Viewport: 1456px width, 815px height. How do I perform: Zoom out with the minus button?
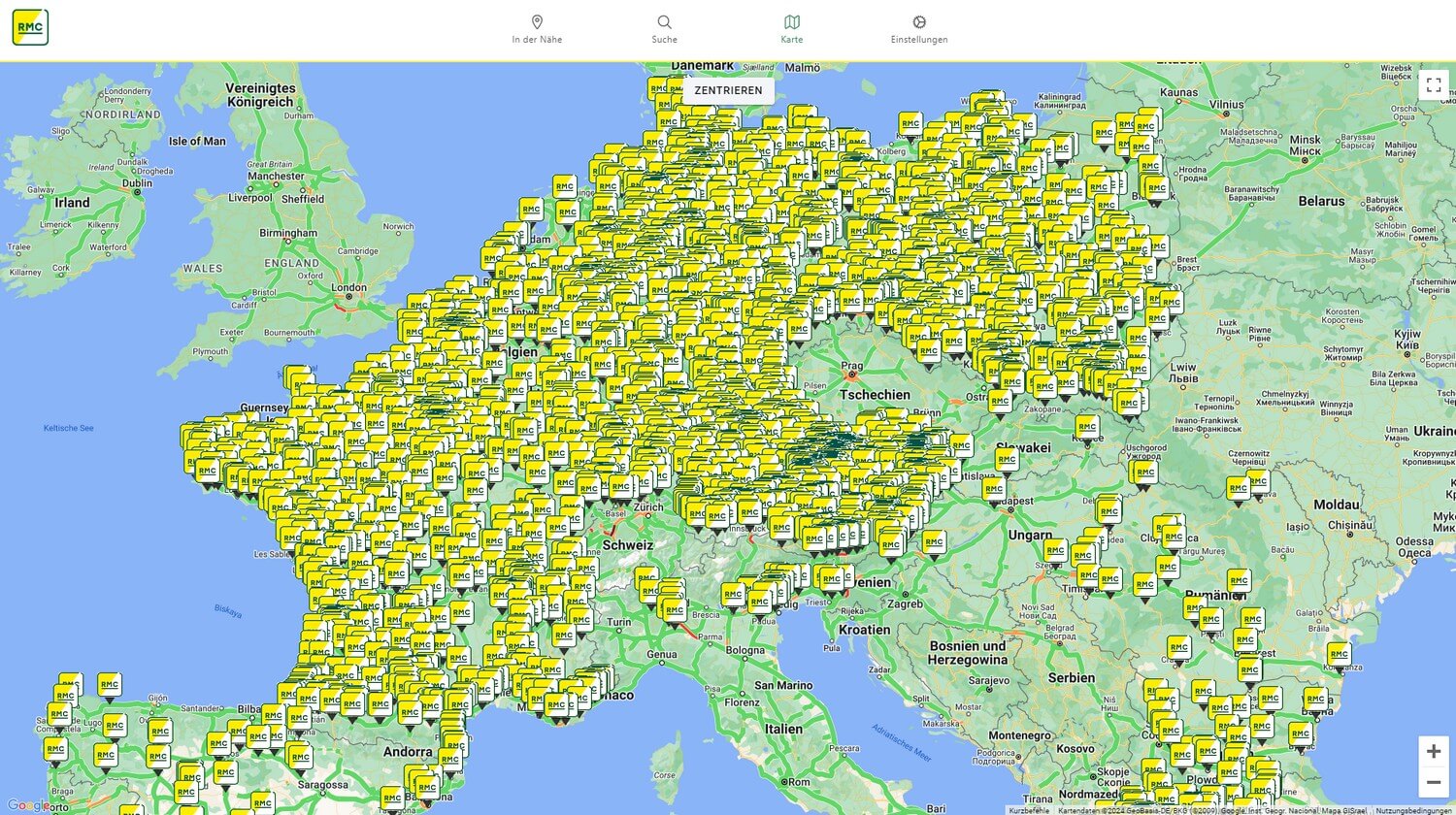1433,782
